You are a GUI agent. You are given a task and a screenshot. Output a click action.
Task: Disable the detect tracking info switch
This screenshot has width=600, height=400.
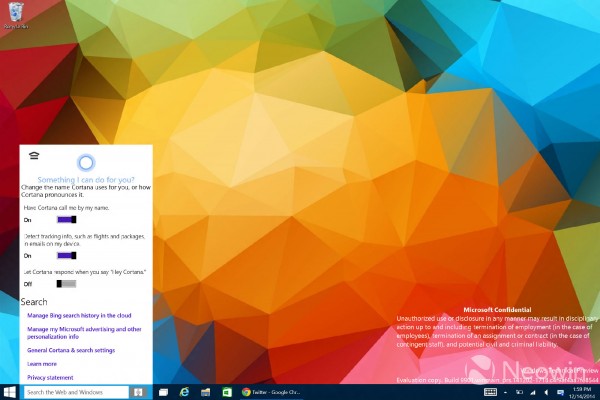point(67,255)
